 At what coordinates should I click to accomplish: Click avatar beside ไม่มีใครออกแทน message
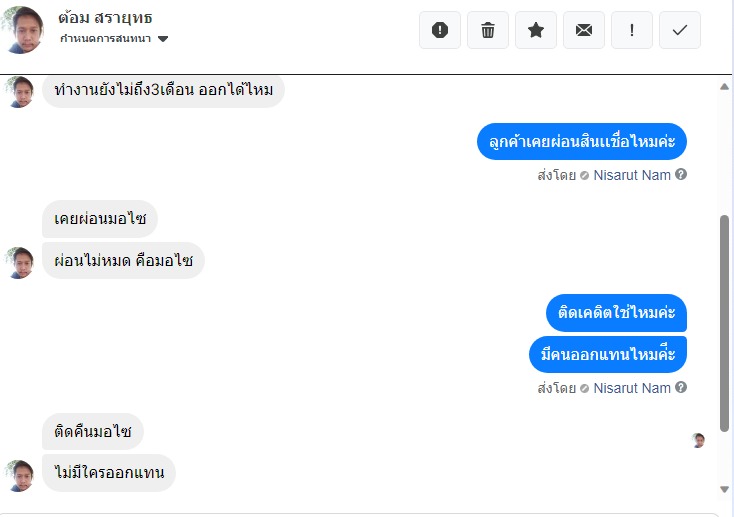click(x=20, y=475)
